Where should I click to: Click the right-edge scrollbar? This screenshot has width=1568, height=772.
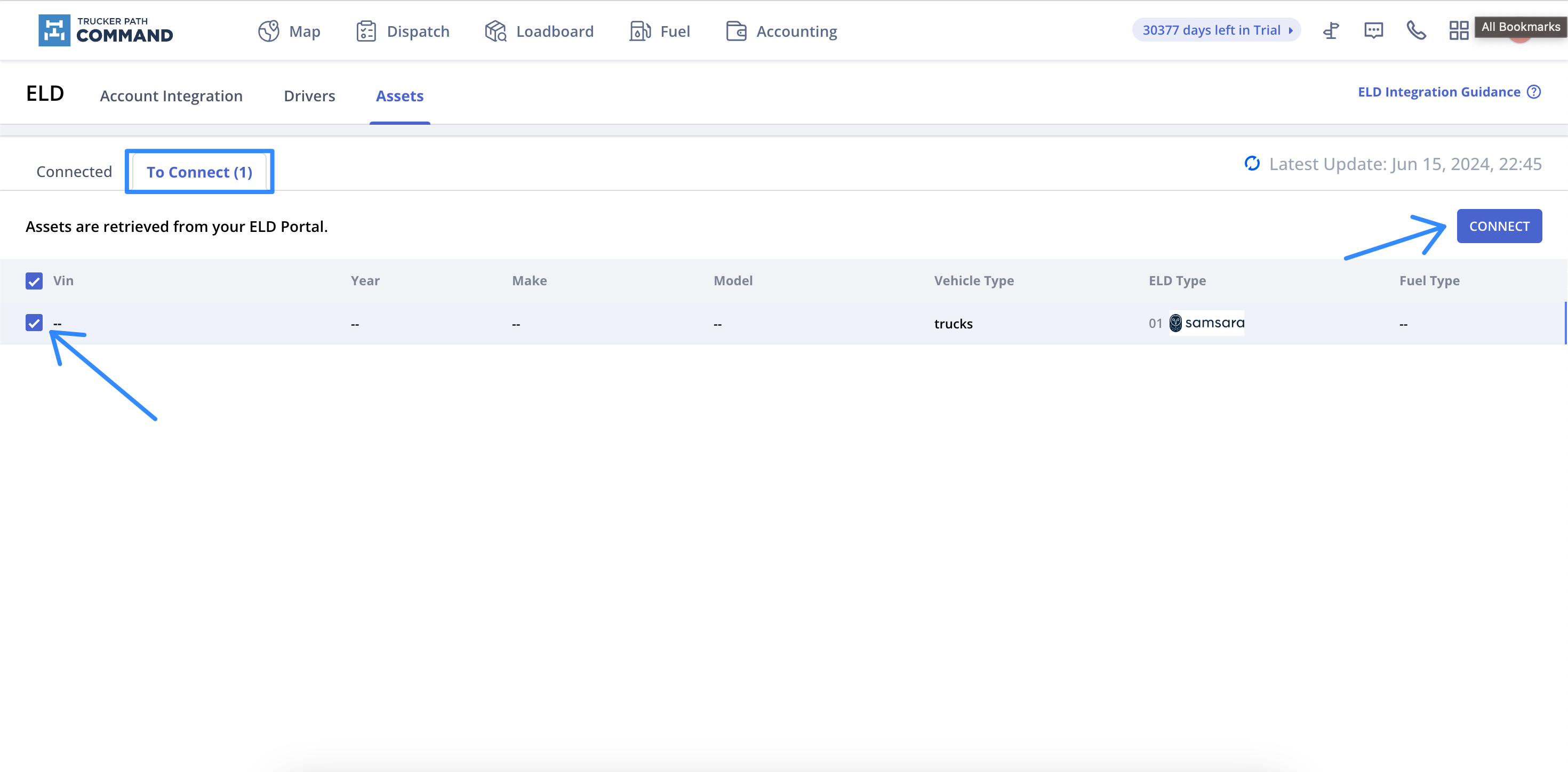coord(1565,323)
